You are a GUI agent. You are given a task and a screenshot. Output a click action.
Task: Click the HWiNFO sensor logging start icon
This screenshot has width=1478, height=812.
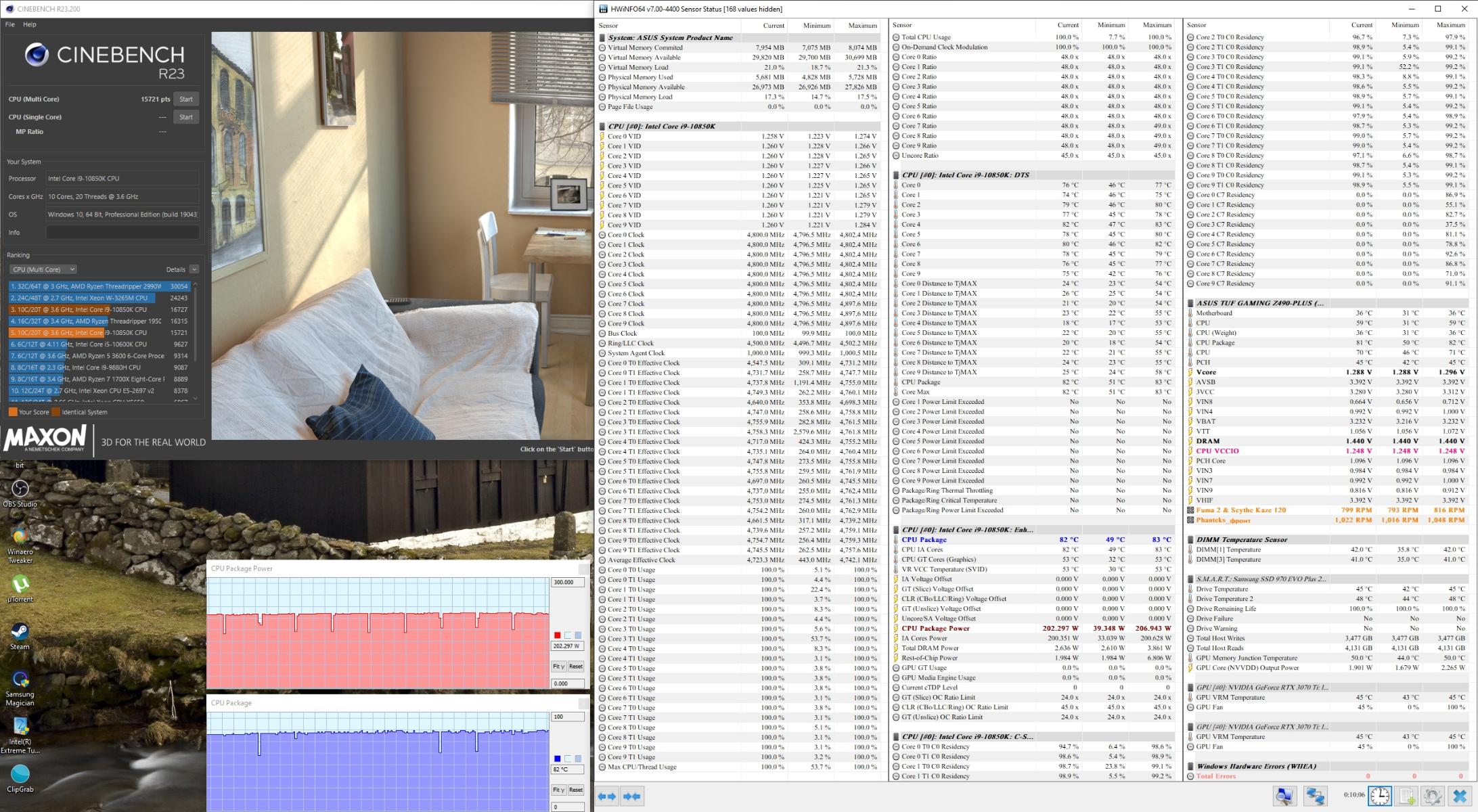click(1406, 796)
